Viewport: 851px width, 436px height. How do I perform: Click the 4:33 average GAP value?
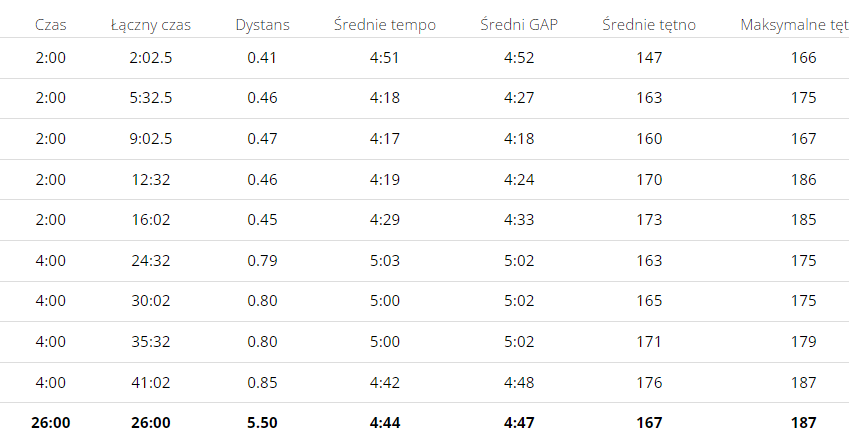[x=519, y=220]
